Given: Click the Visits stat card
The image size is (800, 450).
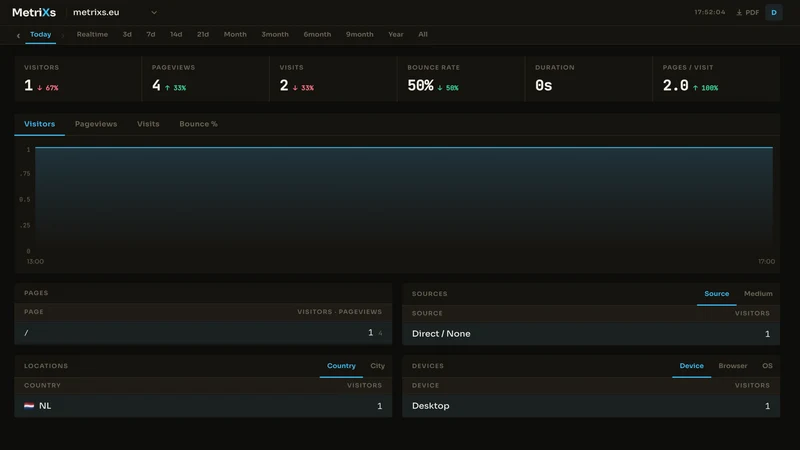Looking at the screenshot, I should (x=333, y=79).
